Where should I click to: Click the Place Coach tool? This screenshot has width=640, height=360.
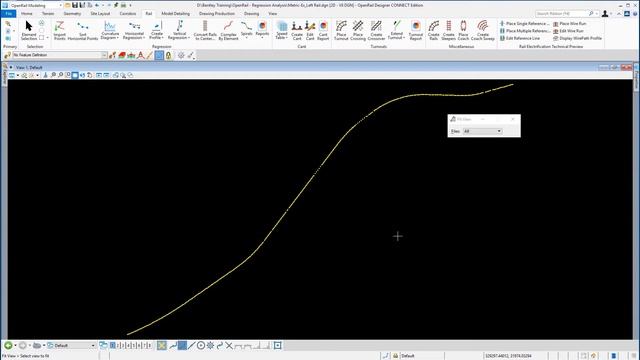click(463, 31)
